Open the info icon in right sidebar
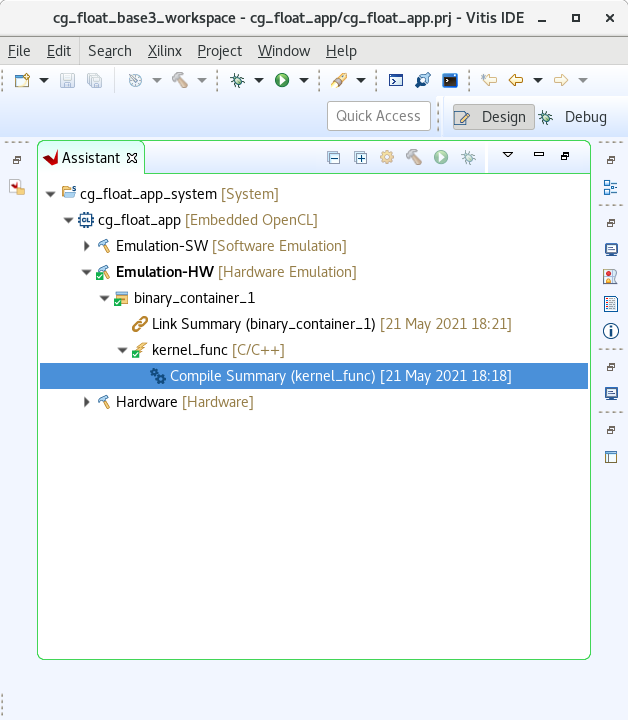Screen dimensions: 628x720 [x=611, y=331]
